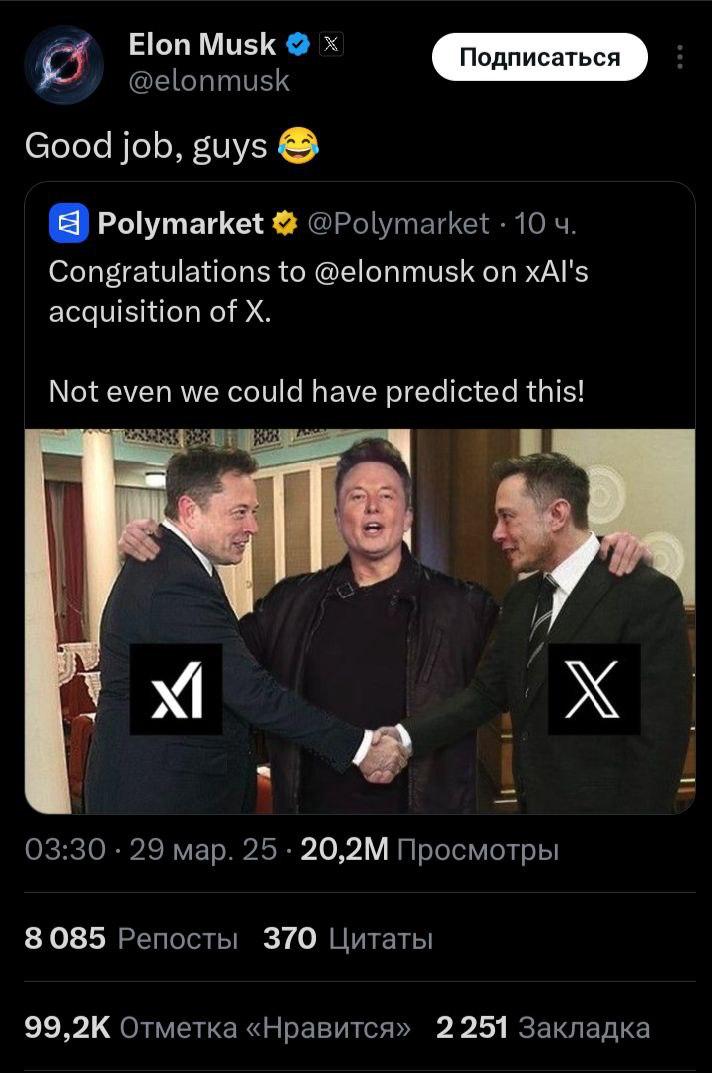Click Polymarket's gold verified badge
The image size is (712, 1073).
285,223
